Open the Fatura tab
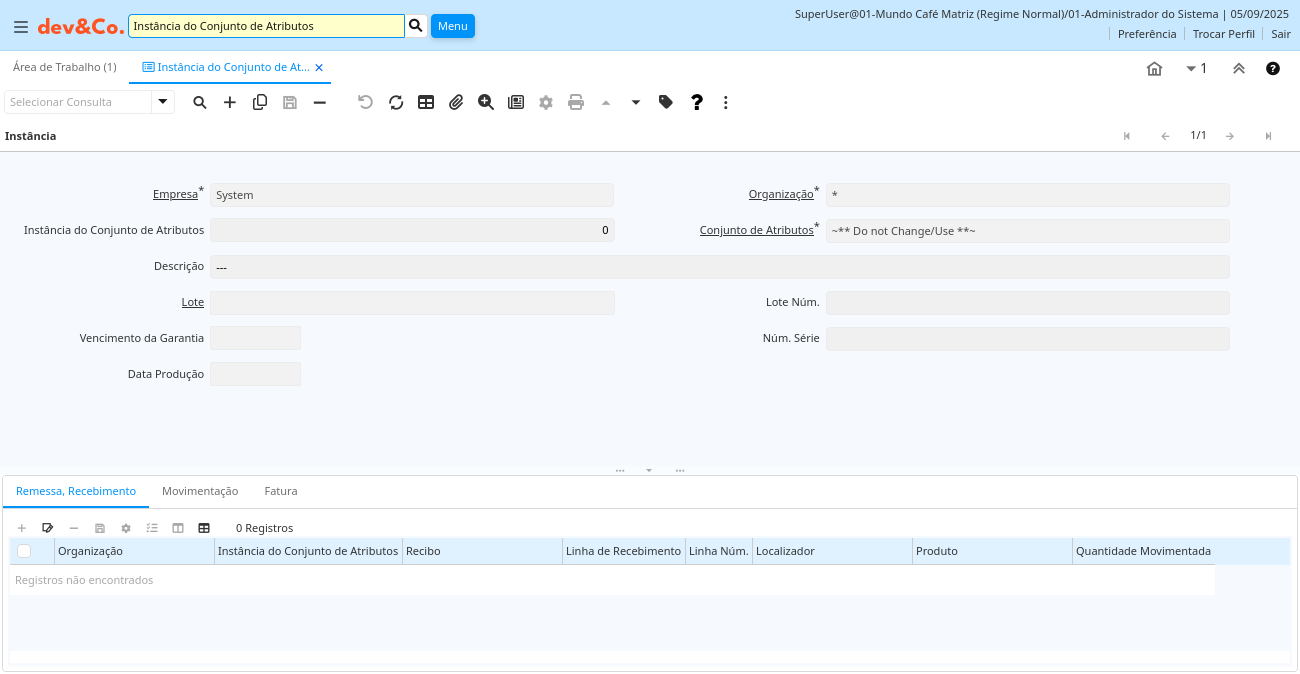 click(x=281, y=491)
